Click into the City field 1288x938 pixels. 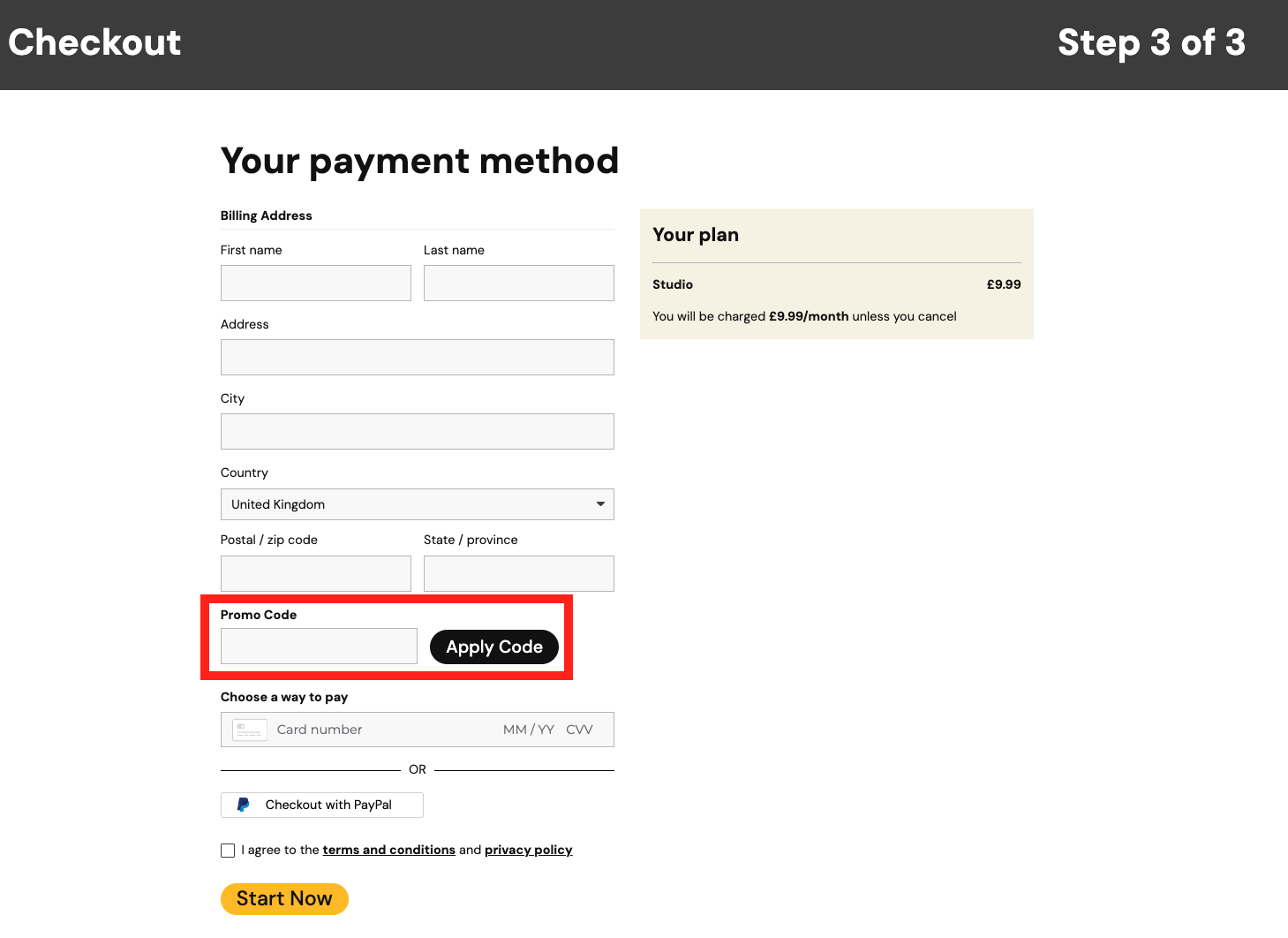[x=417, y=432]
